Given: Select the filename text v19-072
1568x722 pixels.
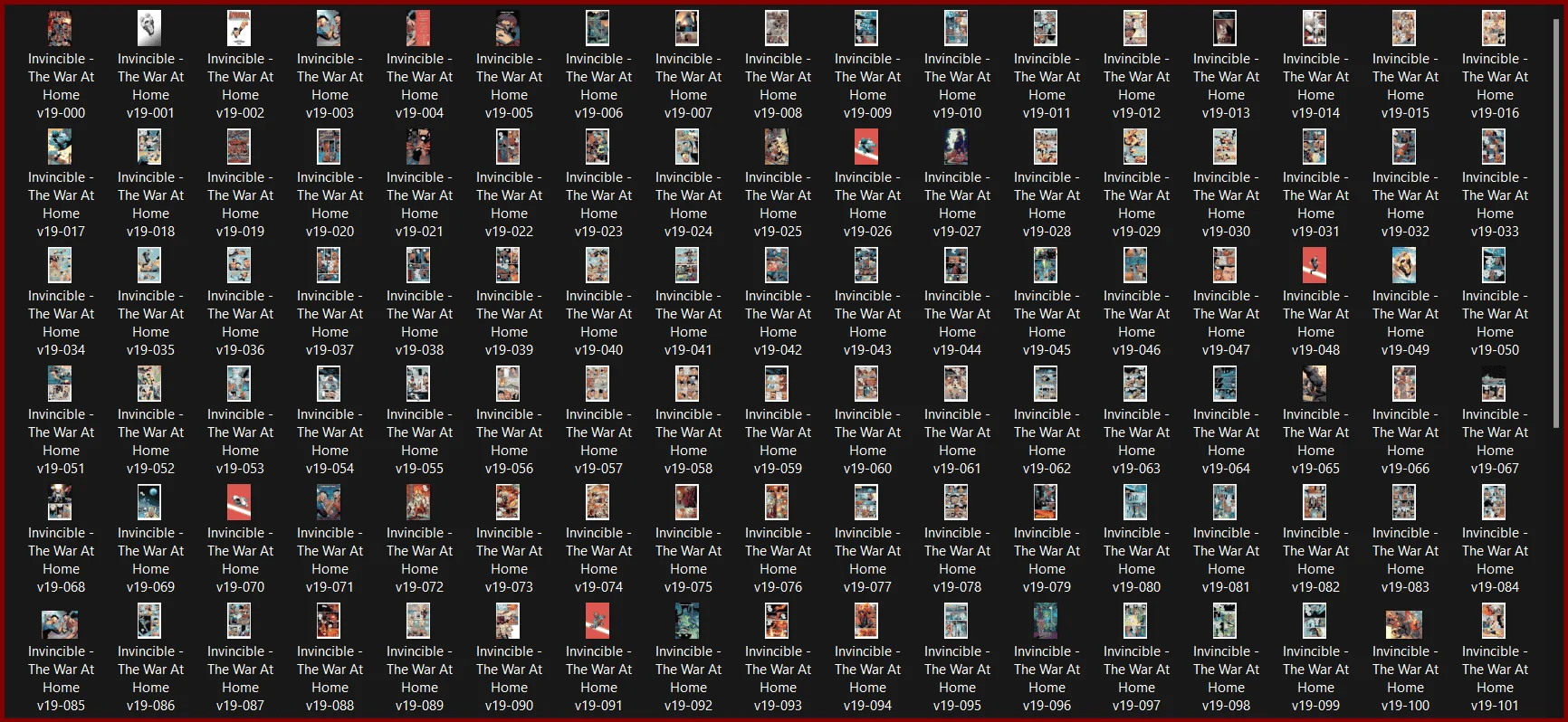Looking at the screenshot, I should (x=419, y=560).
